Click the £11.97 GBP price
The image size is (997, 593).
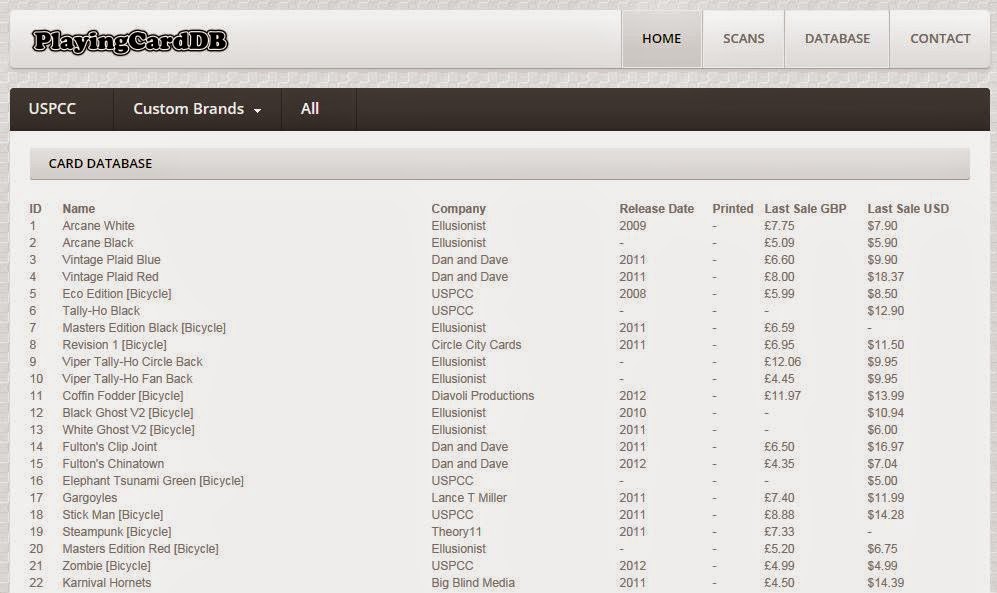(782, 395)
